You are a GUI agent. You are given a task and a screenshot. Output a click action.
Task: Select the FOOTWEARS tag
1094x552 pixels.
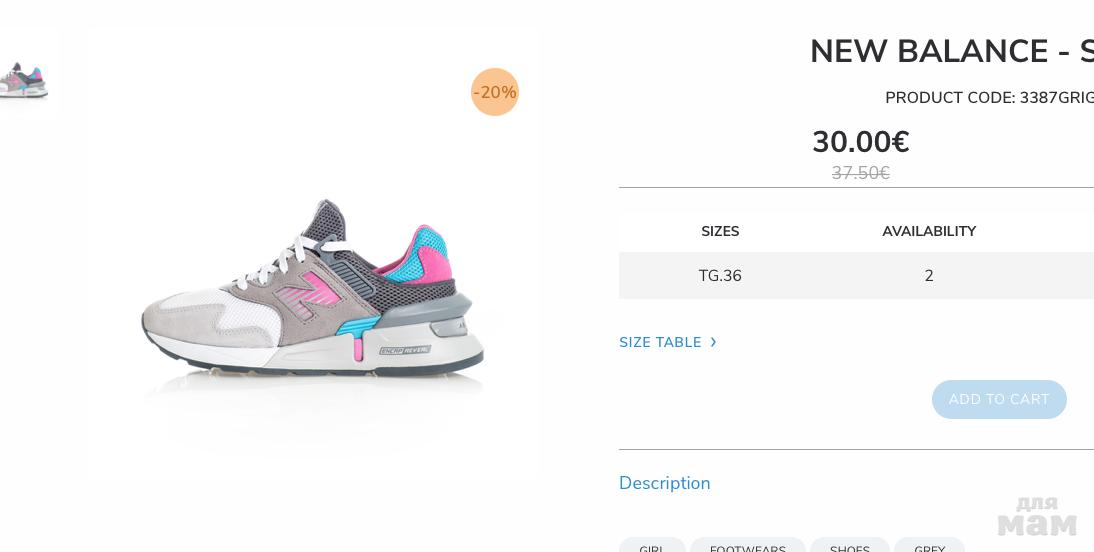coord(748,547)
